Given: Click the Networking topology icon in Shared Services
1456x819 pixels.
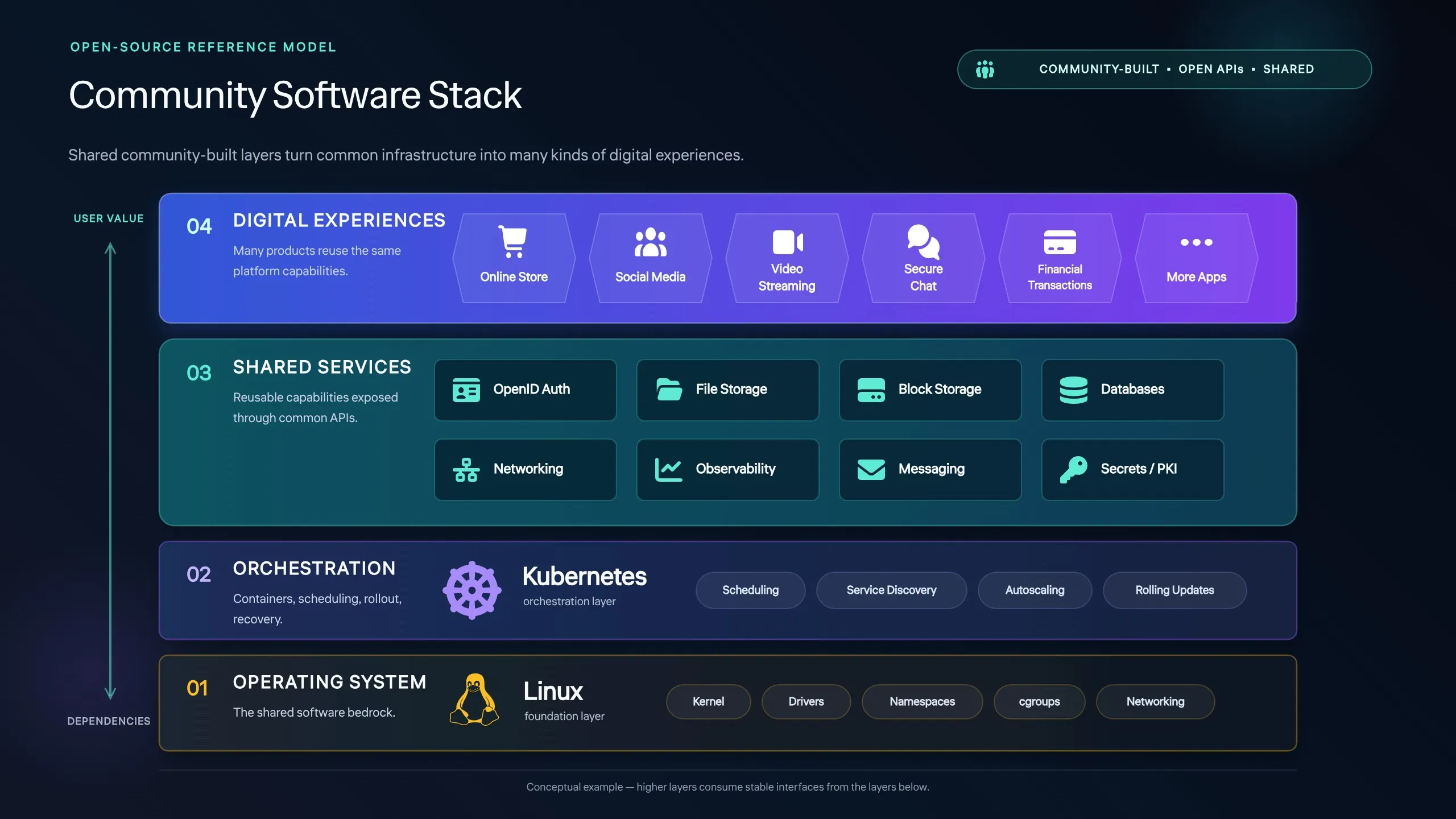Looking at the screenshot, I should click(x=466, y=470).
